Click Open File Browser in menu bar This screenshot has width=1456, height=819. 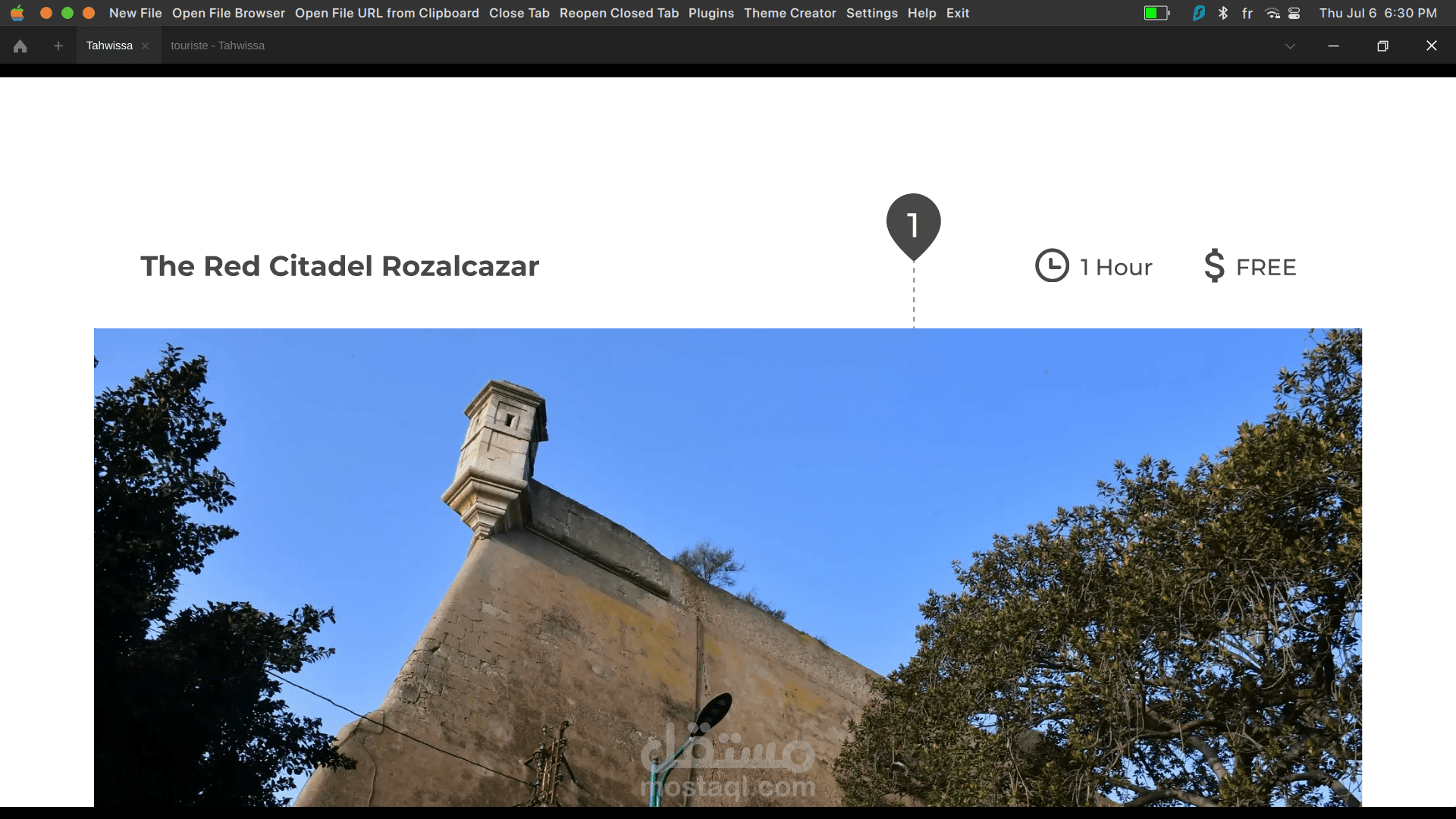click(x=228, y=13)
